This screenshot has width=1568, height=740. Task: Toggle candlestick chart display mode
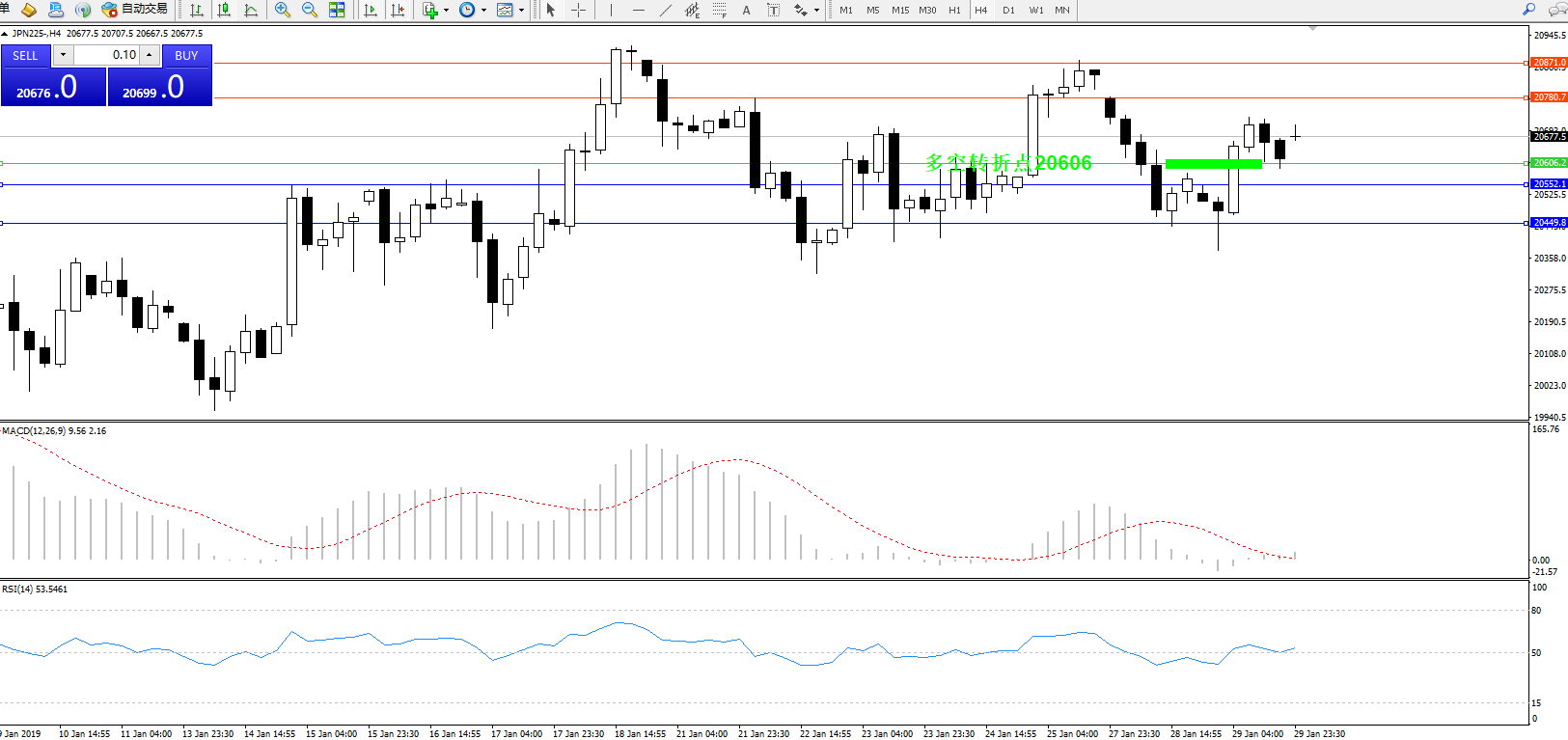pos(224,10)
